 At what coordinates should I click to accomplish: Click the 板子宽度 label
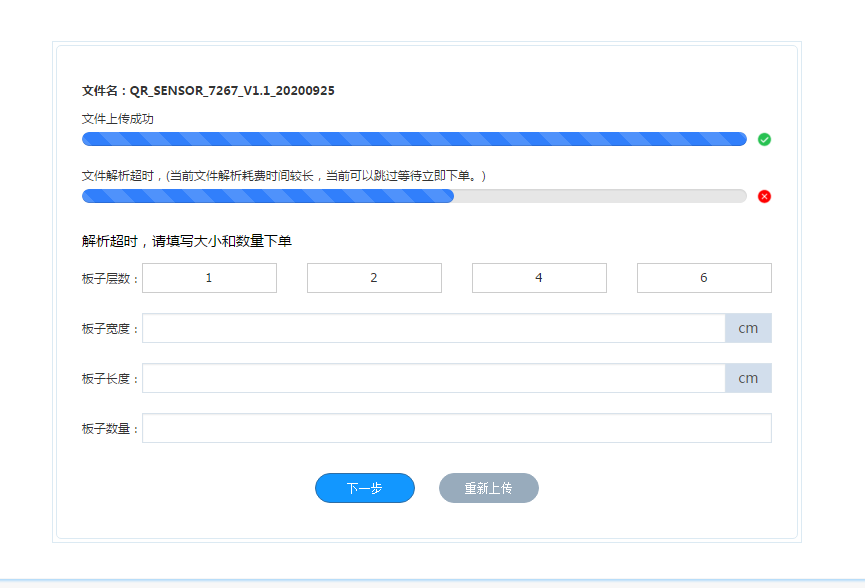pos(109,329)
